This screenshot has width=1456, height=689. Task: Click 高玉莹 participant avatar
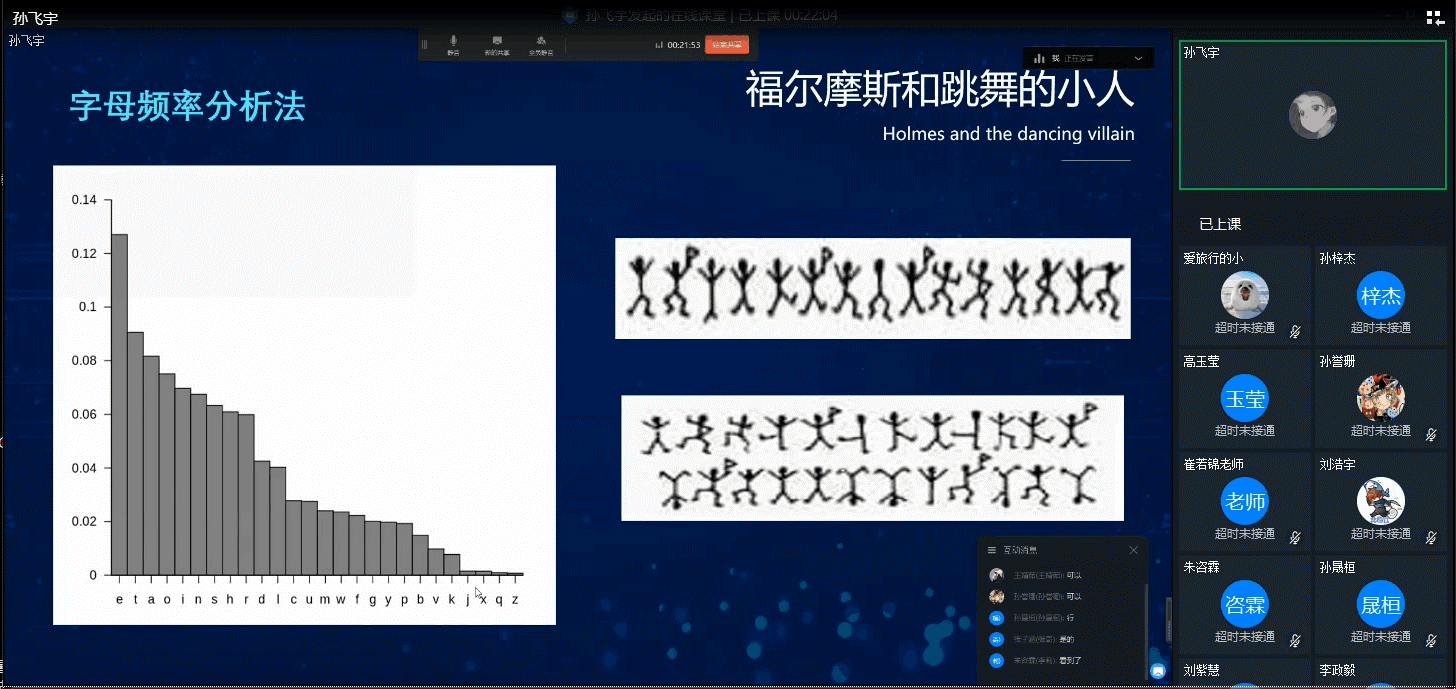coord(1244,398)
